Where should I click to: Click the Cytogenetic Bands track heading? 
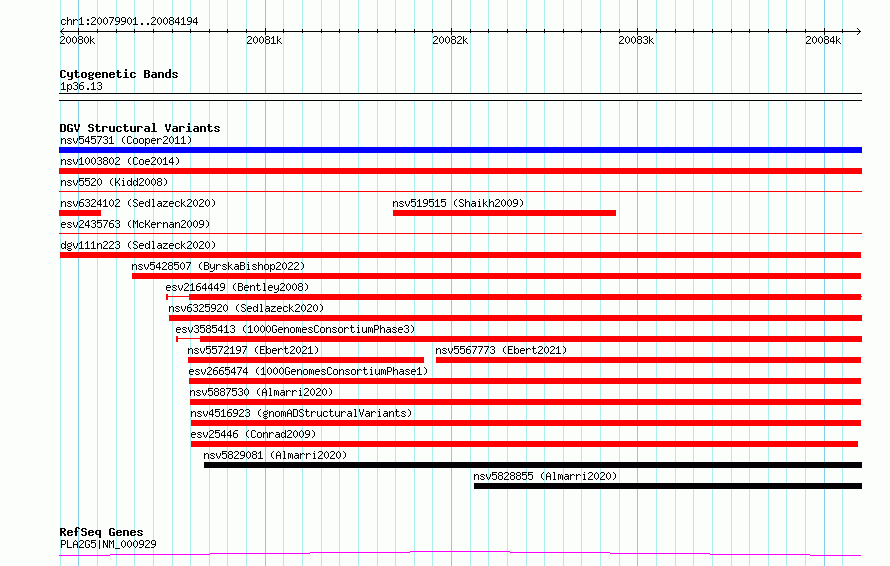[x=119, y=74]
